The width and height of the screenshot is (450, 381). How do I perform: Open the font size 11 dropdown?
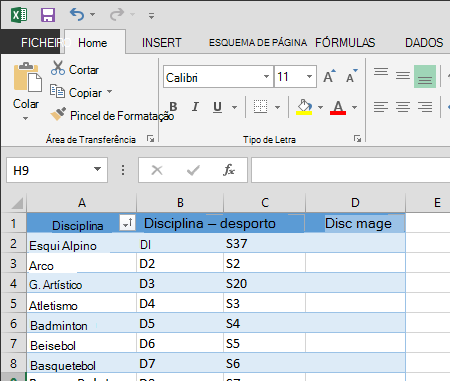(x=309, y=77)
